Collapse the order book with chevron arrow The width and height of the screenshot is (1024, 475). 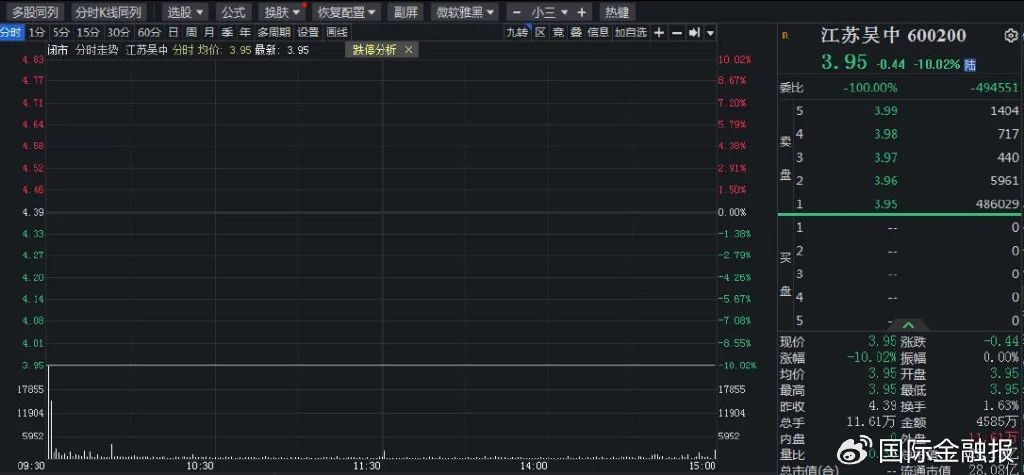(x=908, y=325)
